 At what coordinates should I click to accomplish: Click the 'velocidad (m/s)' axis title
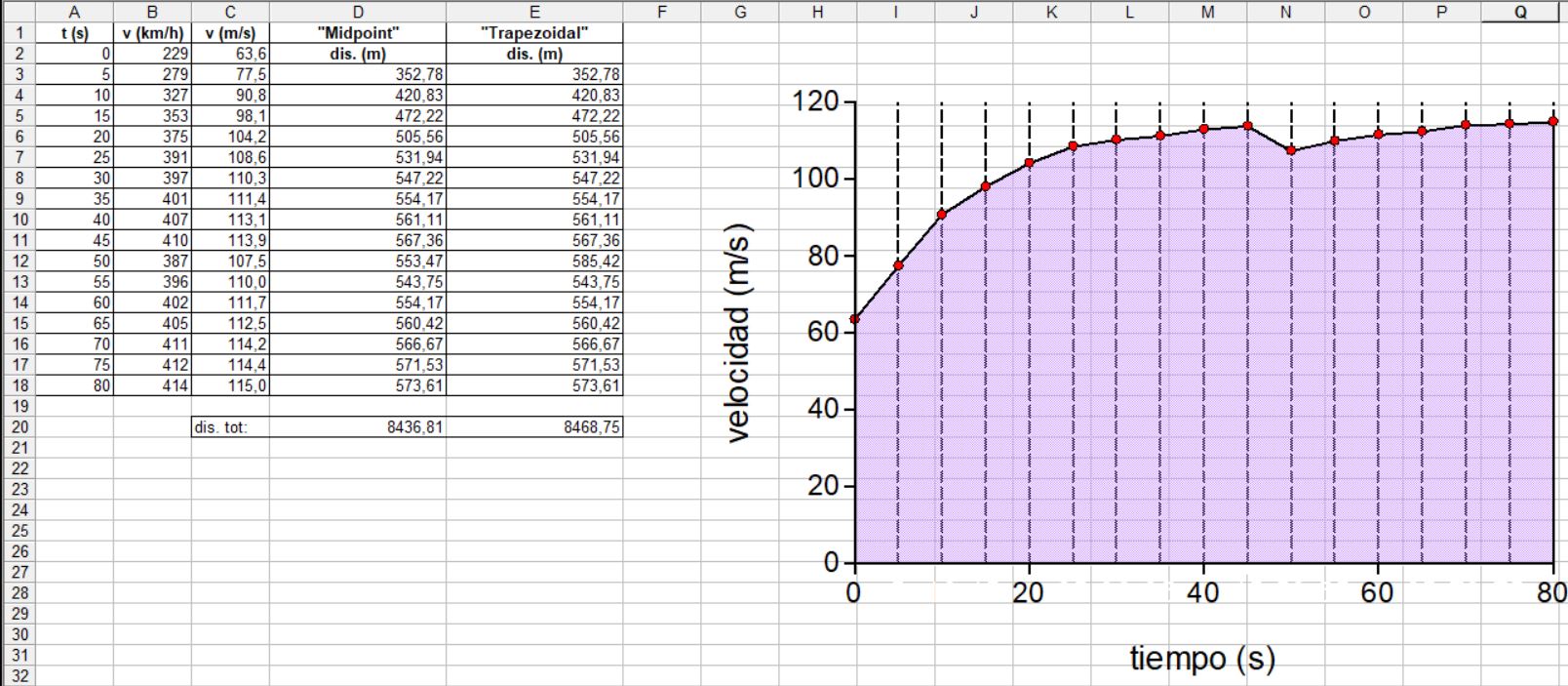pos(739,334)
